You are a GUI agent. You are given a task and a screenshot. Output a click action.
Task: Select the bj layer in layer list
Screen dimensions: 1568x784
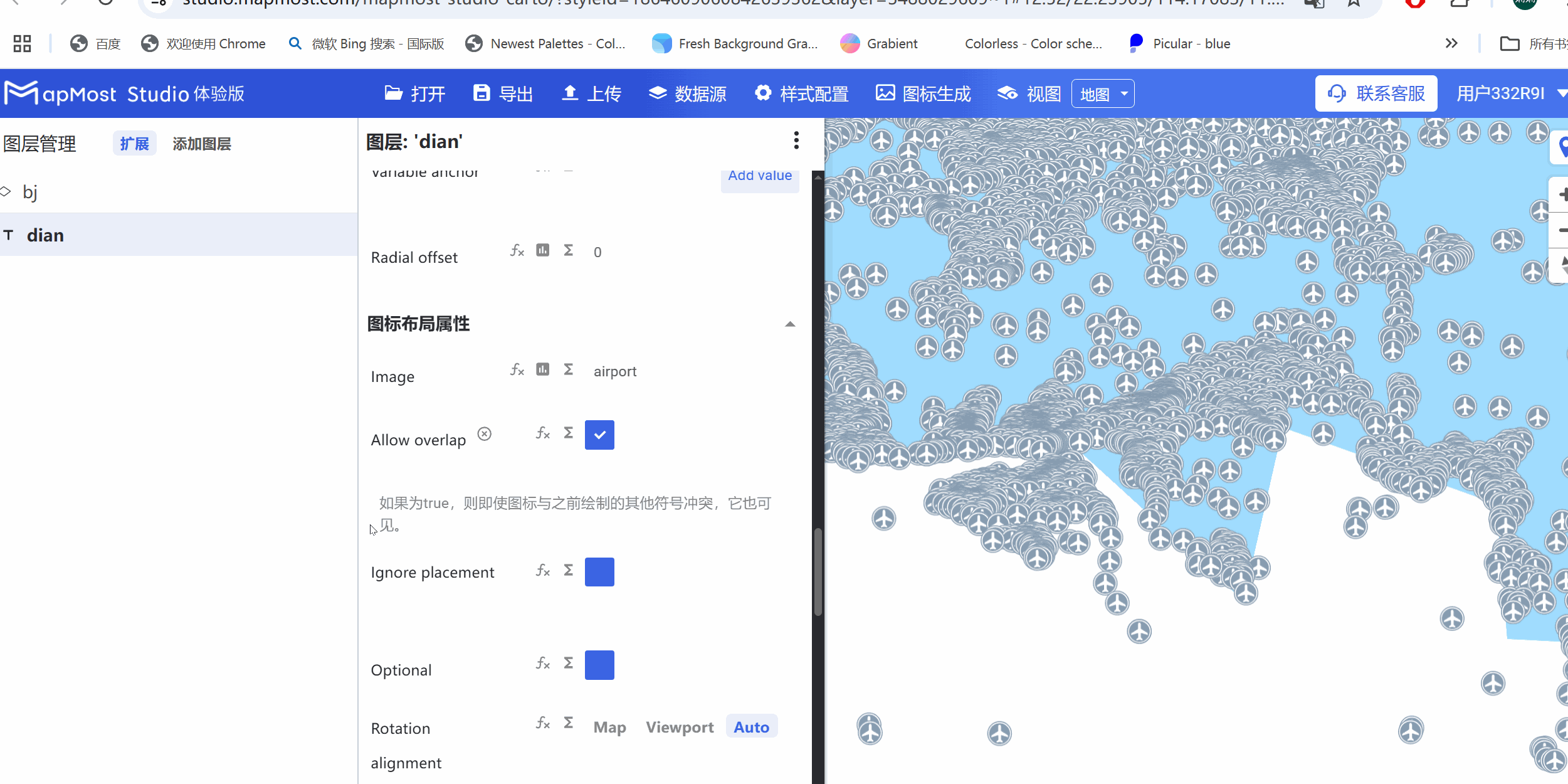pos(30,192)
